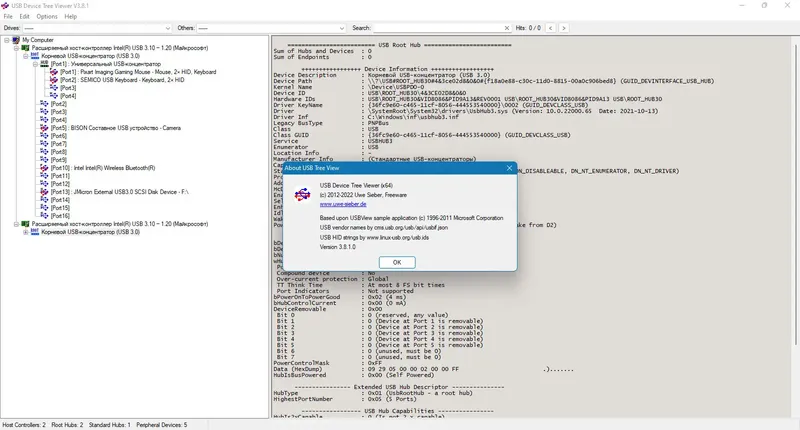The width and height of the screenshot is (800, 430).
Task: Collapse the My Computer tree node
Action: pyautogui.click(x=7, y=40)
